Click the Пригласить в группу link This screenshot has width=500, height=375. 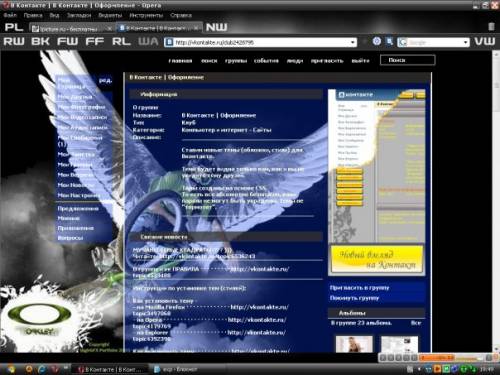[359, 288]
